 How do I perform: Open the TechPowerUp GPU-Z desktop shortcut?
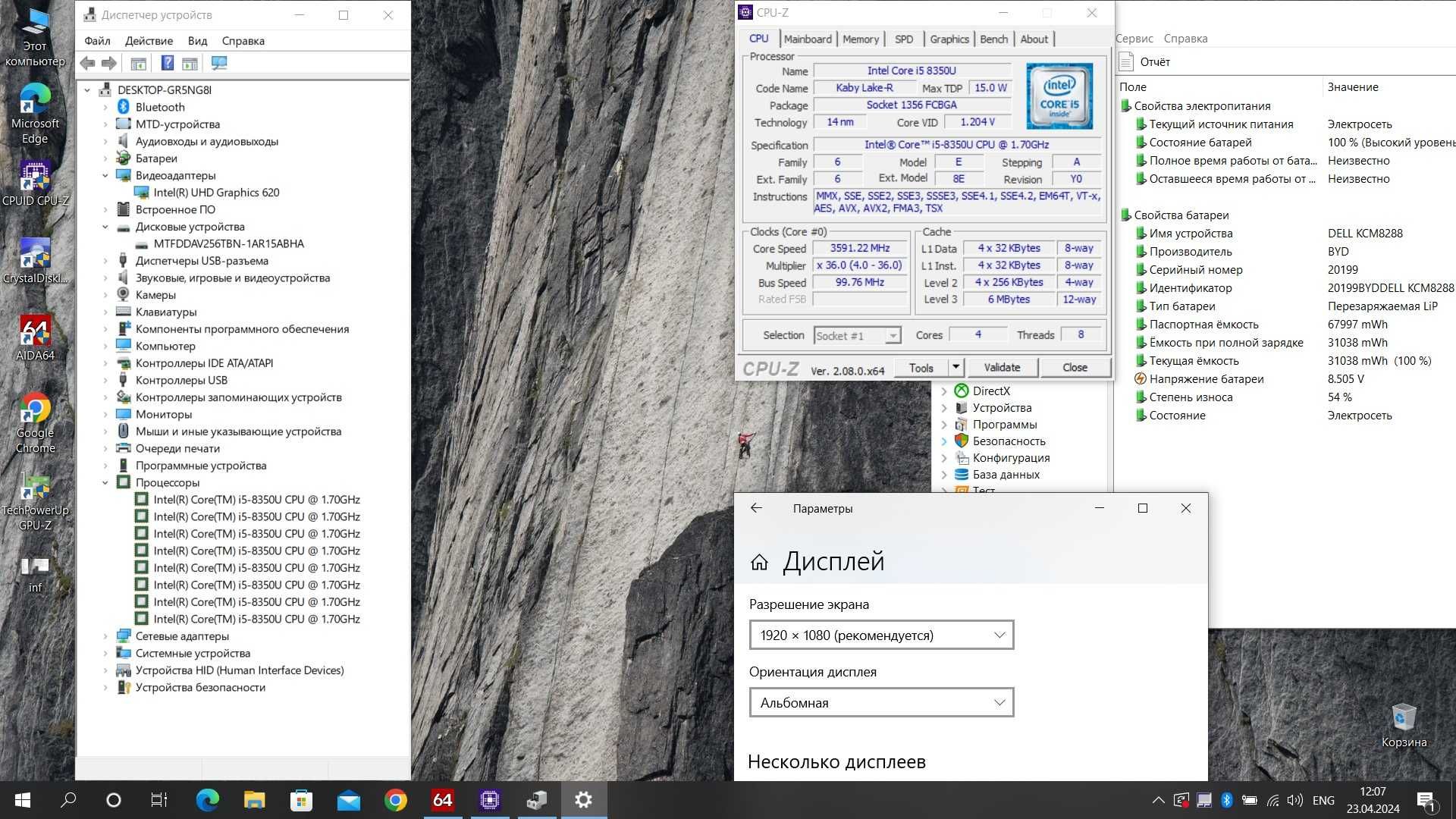point(35,500)
